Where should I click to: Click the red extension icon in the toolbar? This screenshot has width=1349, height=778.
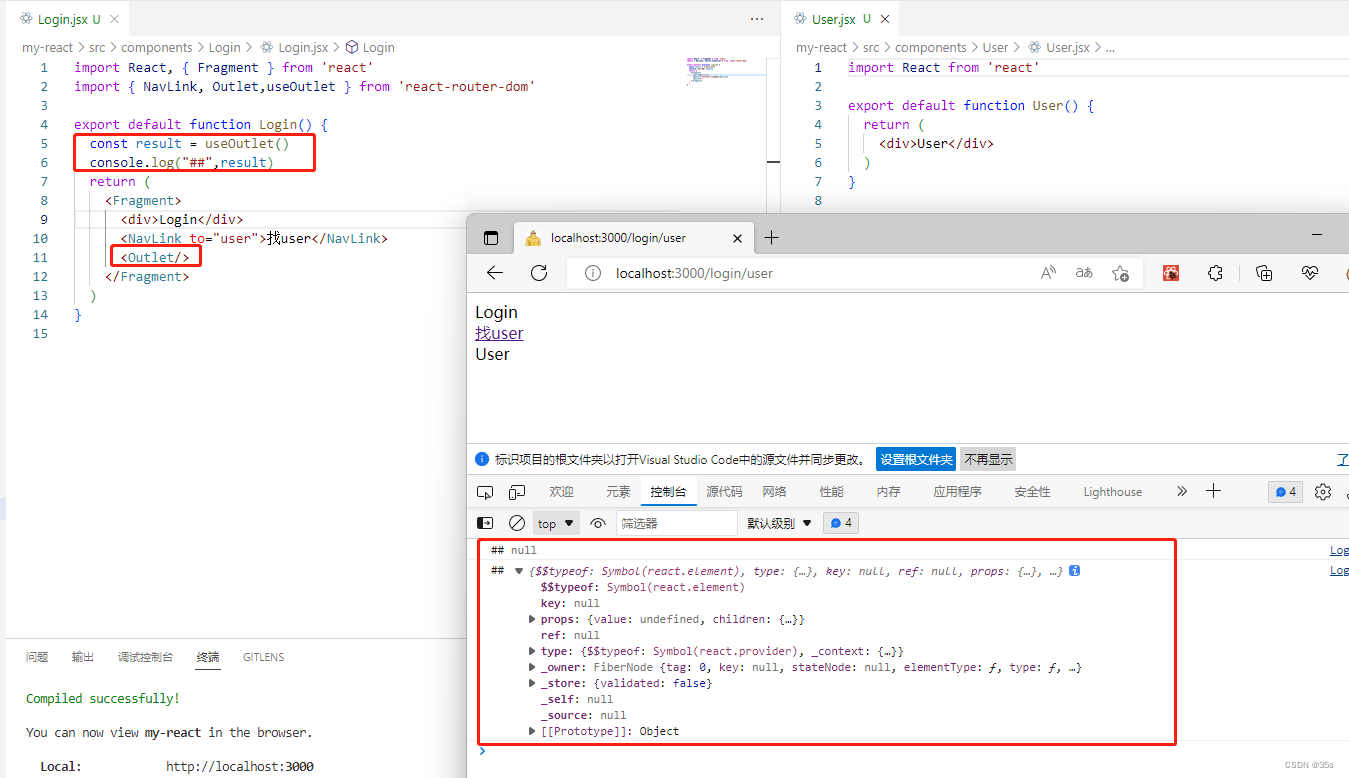point(1171,272)
